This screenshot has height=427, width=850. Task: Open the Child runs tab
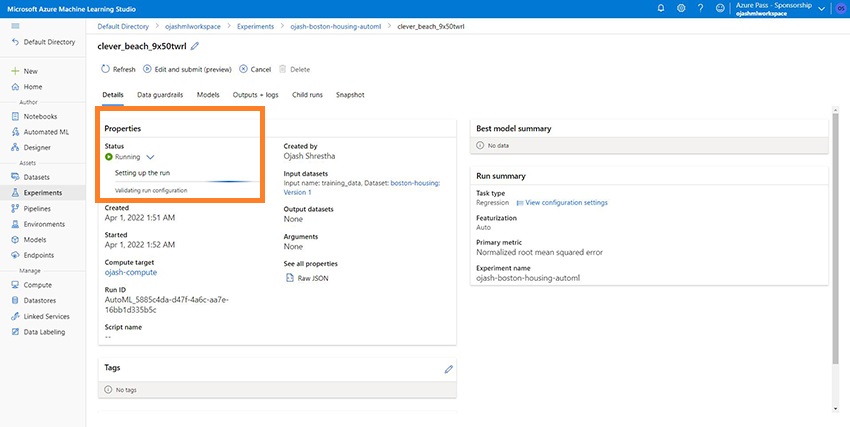(307, 95)
